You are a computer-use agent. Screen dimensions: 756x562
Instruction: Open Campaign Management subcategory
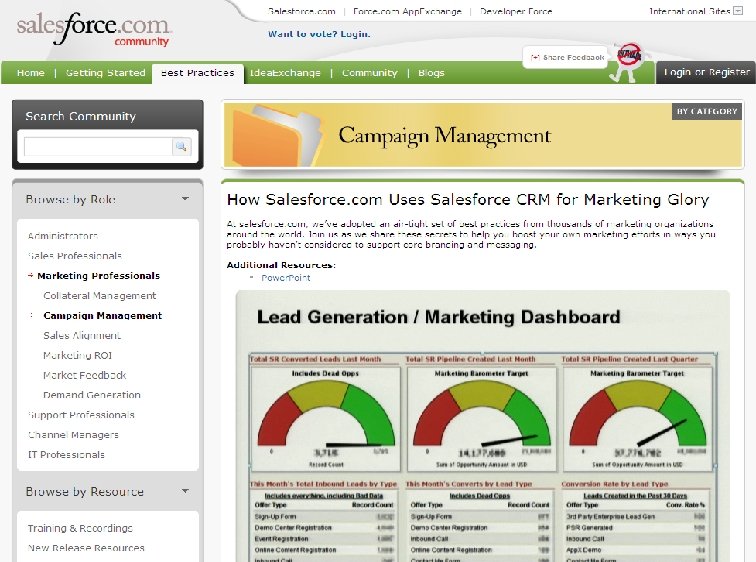pos(103,315)
